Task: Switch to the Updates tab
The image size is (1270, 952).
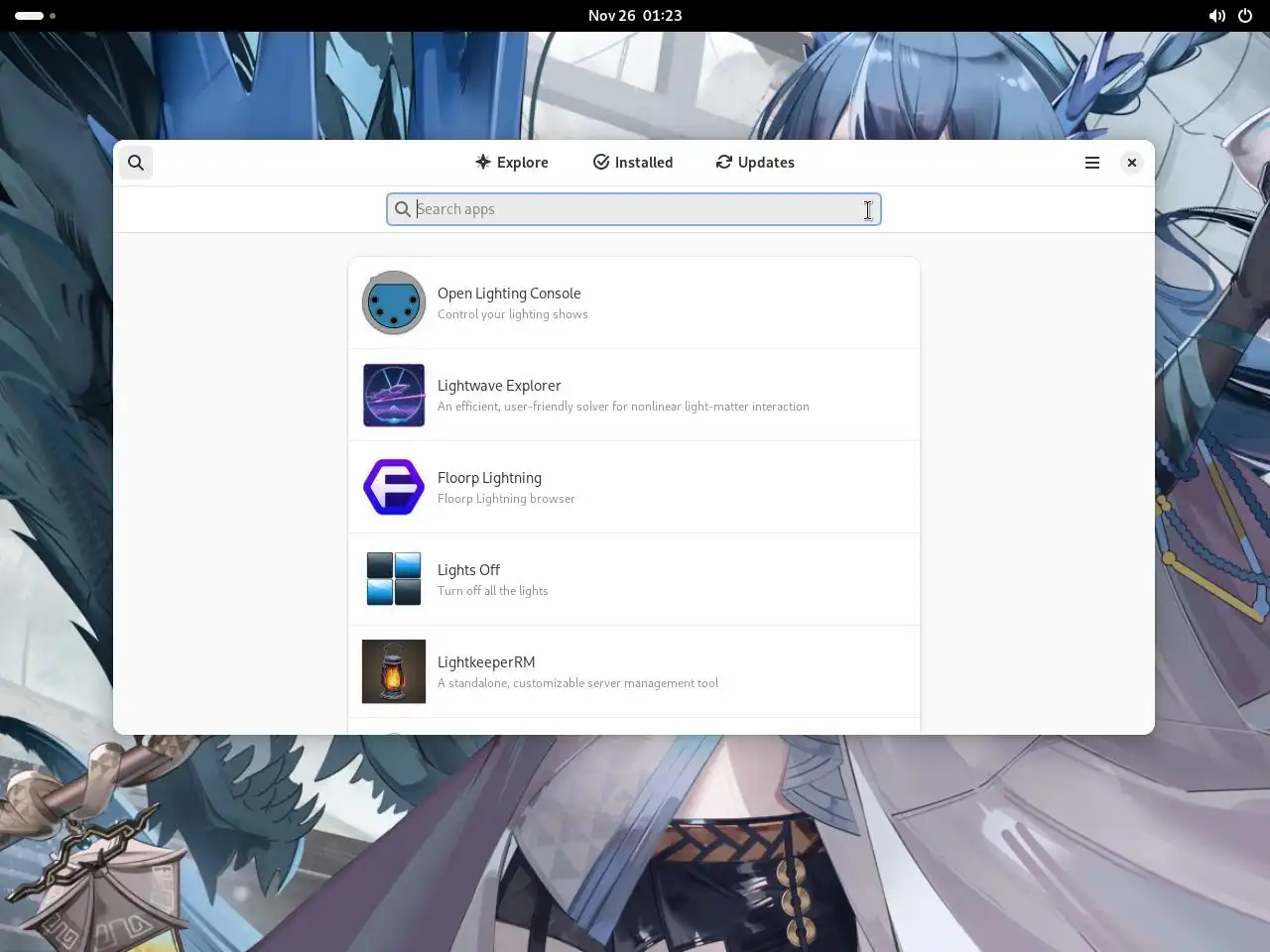Action: [755, 163]
